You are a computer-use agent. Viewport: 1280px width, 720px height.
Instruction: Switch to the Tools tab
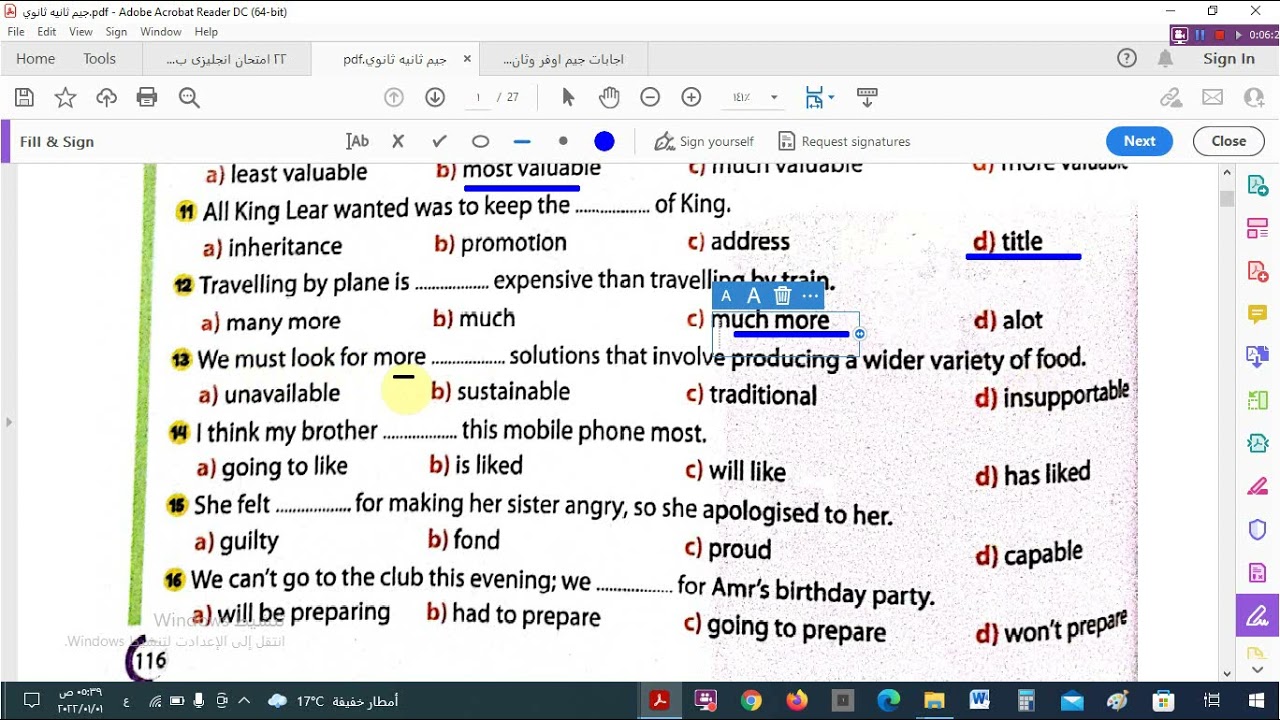pyautogui.click(x=100, y=59)
